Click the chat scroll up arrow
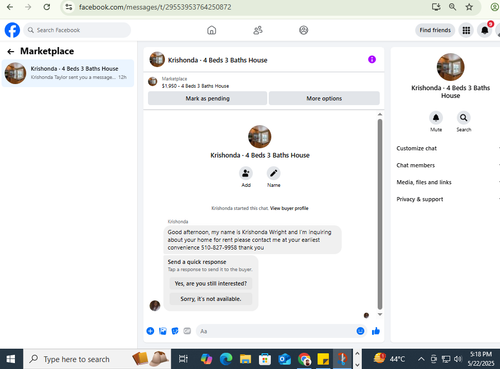The height and width of the screenshot is (369, 500). pyautogui.click(x=380, y=114)
